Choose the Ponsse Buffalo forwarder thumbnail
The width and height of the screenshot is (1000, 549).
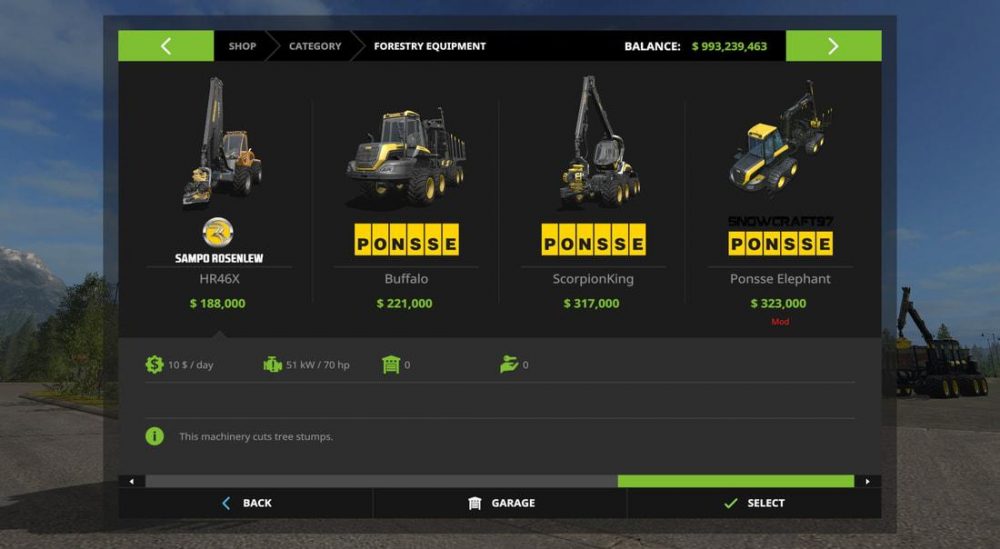pyautogui.click(x=406, y=157)
